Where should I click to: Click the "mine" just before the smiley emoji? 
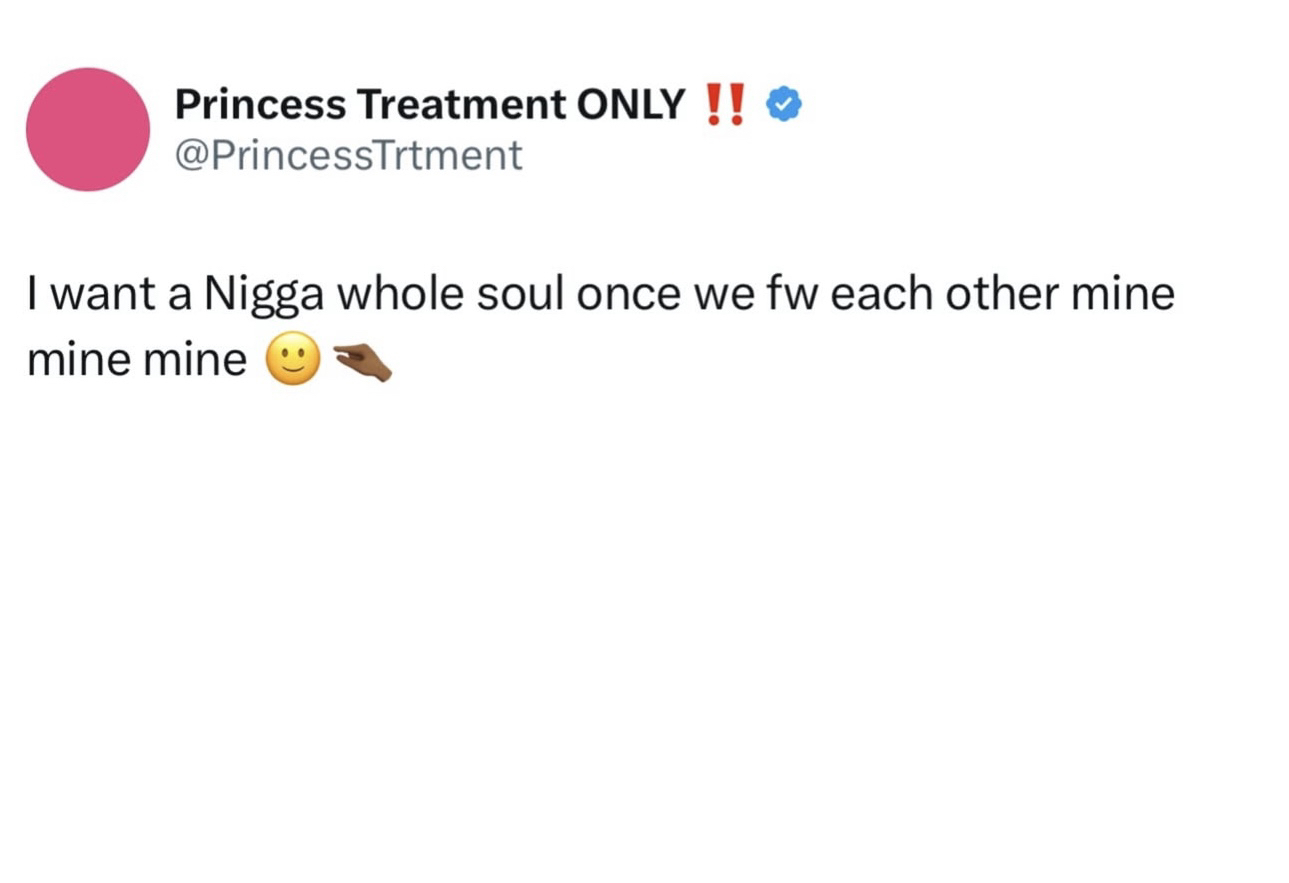(x=194, y=360)
